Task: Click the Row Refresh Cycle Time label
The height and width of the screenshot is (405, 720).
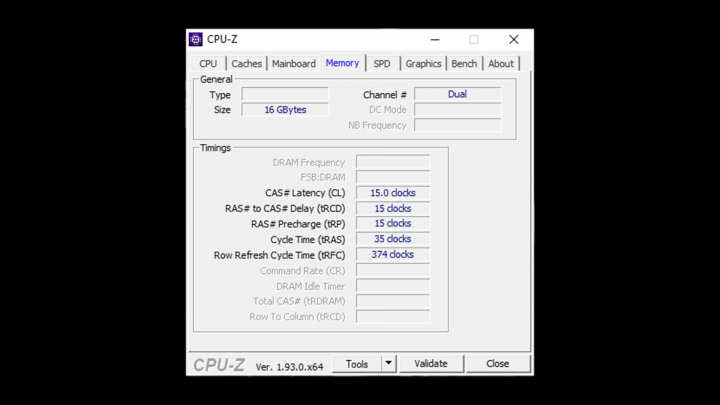Action: 279,255
